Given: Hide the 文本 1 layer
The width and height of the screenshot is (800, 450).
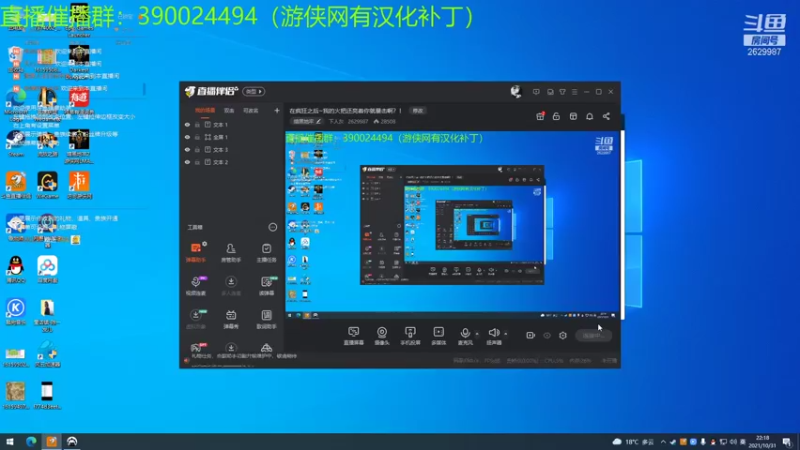Looking at the screenshot, I should (x=187, y=125).
